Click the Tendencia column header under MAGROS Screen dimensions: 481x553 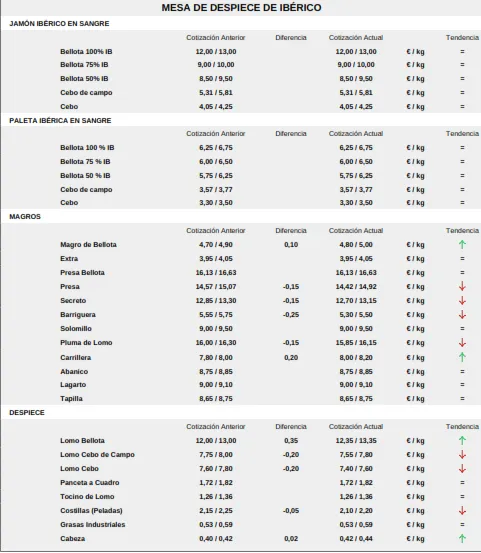(462, 231)
